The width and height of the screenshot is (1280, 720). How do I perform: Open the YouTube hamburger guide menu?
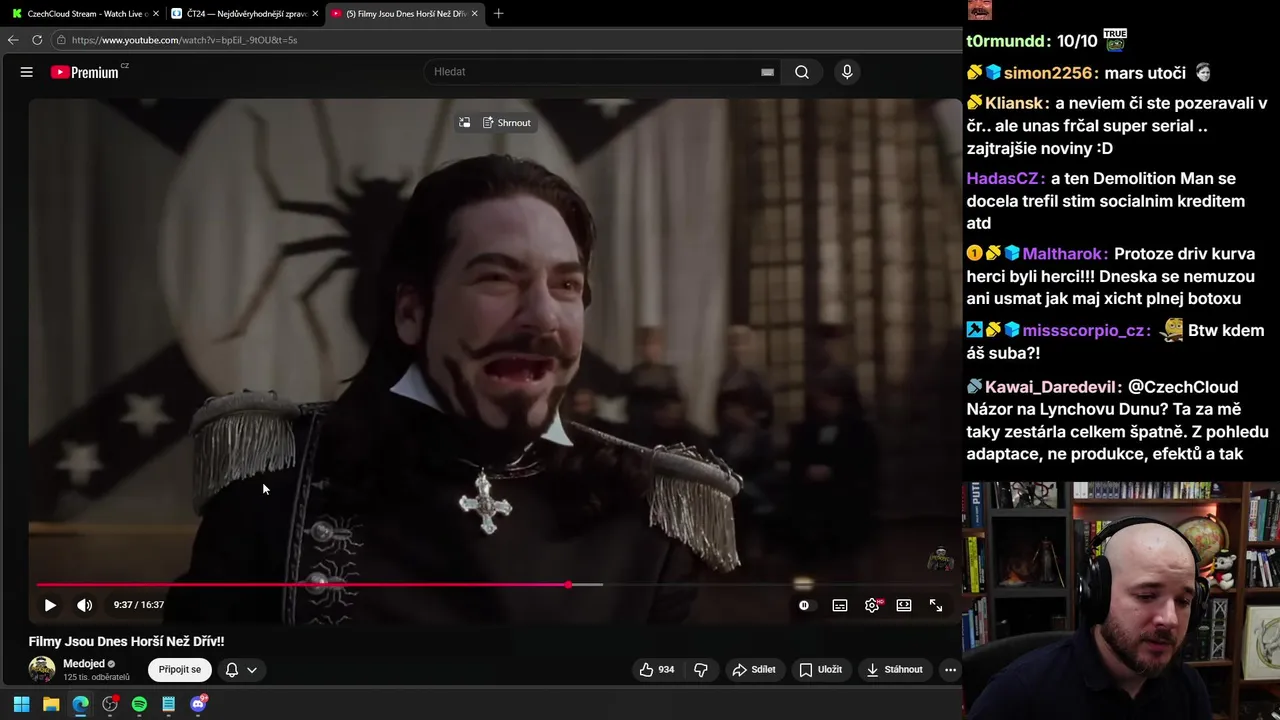click(27, 72)
